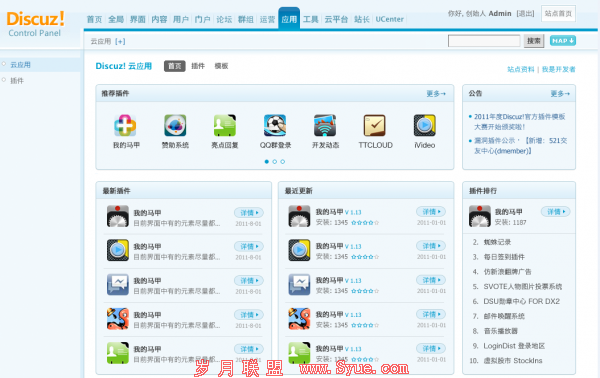
Task: Click 更多 in the 推荐插件 header
Action: pos(436,93)
